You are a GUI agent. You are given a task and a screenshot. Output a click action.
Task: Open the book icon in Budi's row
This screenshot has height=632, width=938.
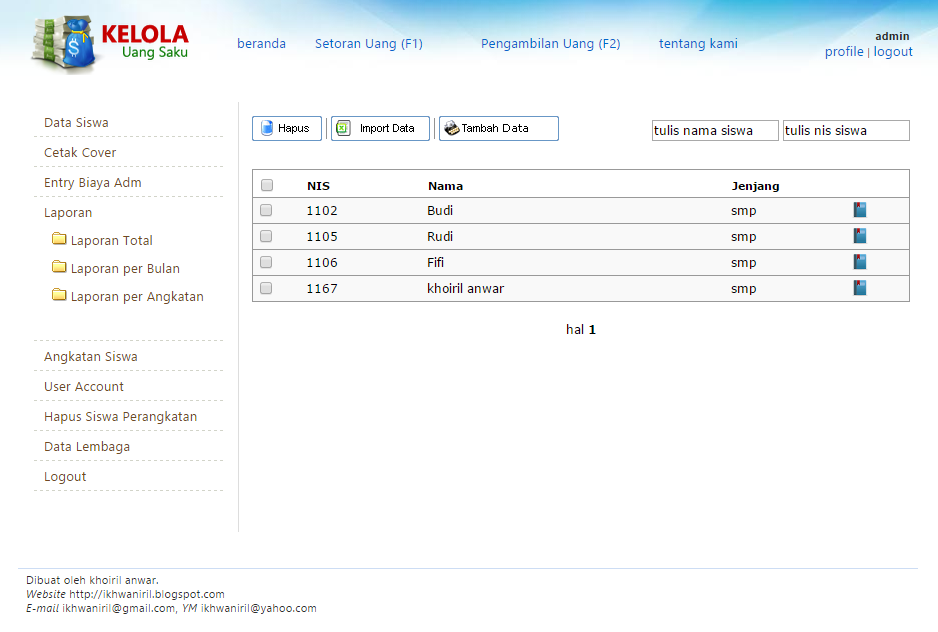click(860, 210)
